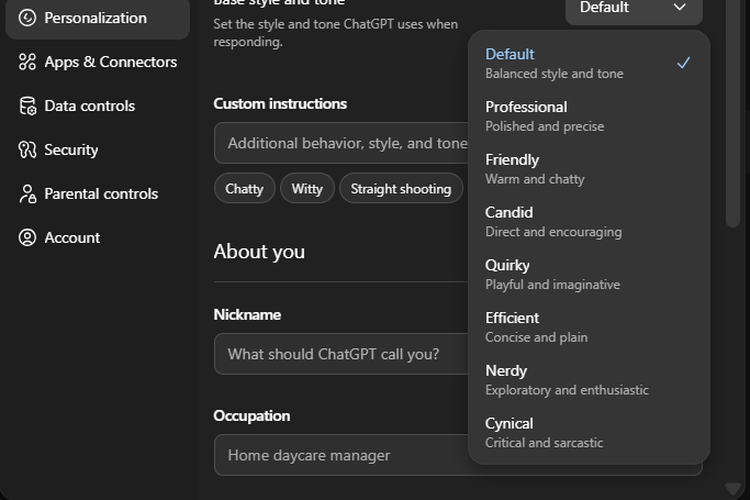Screen dimensions: 750x500
Task: Click the Apps & Connectors icon
Action: pos(27,62)
